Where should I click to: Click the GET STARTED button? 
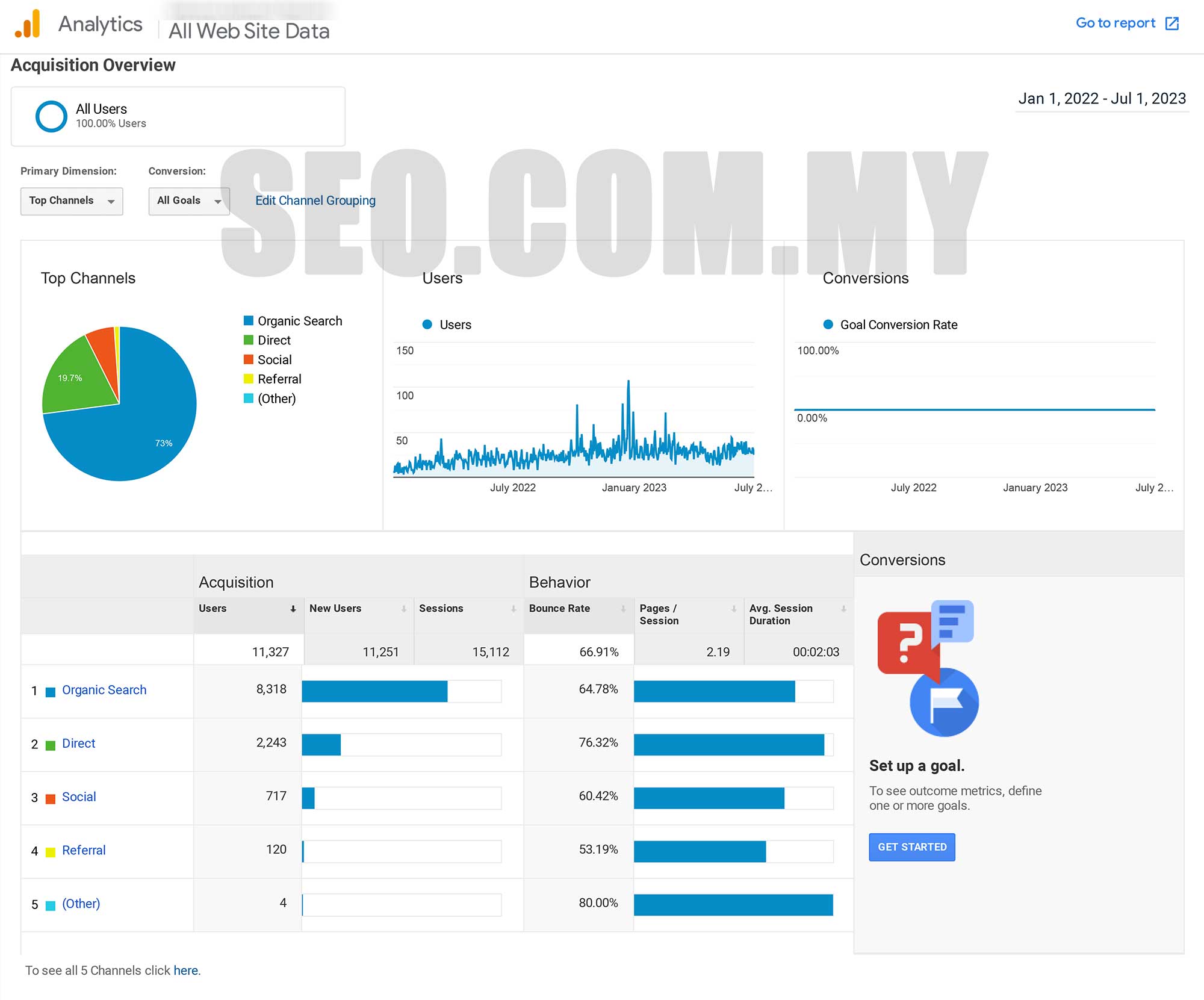912,847
